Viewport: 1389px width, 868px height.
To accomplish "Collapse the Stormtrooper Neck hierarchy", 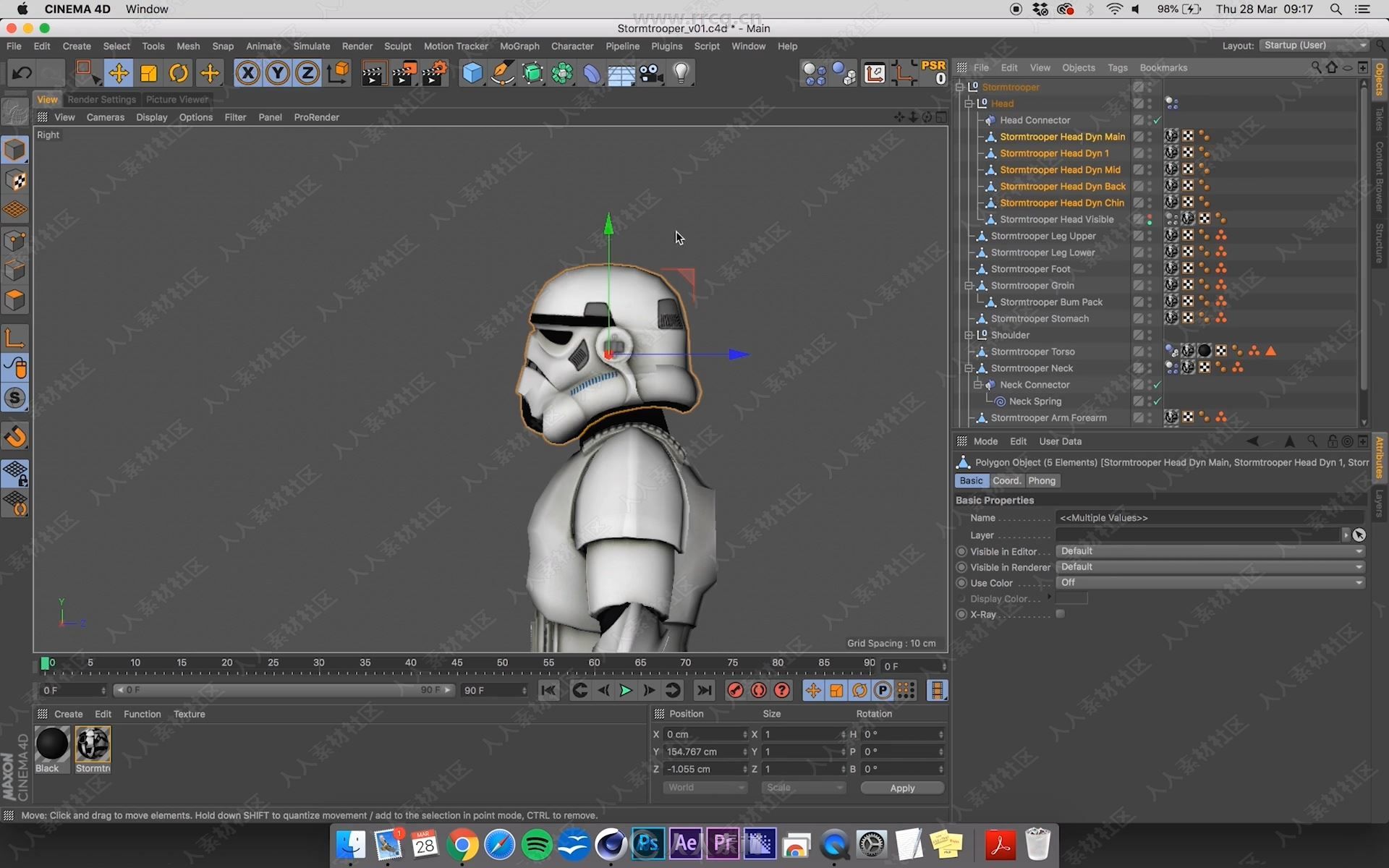I will (969, 368).
